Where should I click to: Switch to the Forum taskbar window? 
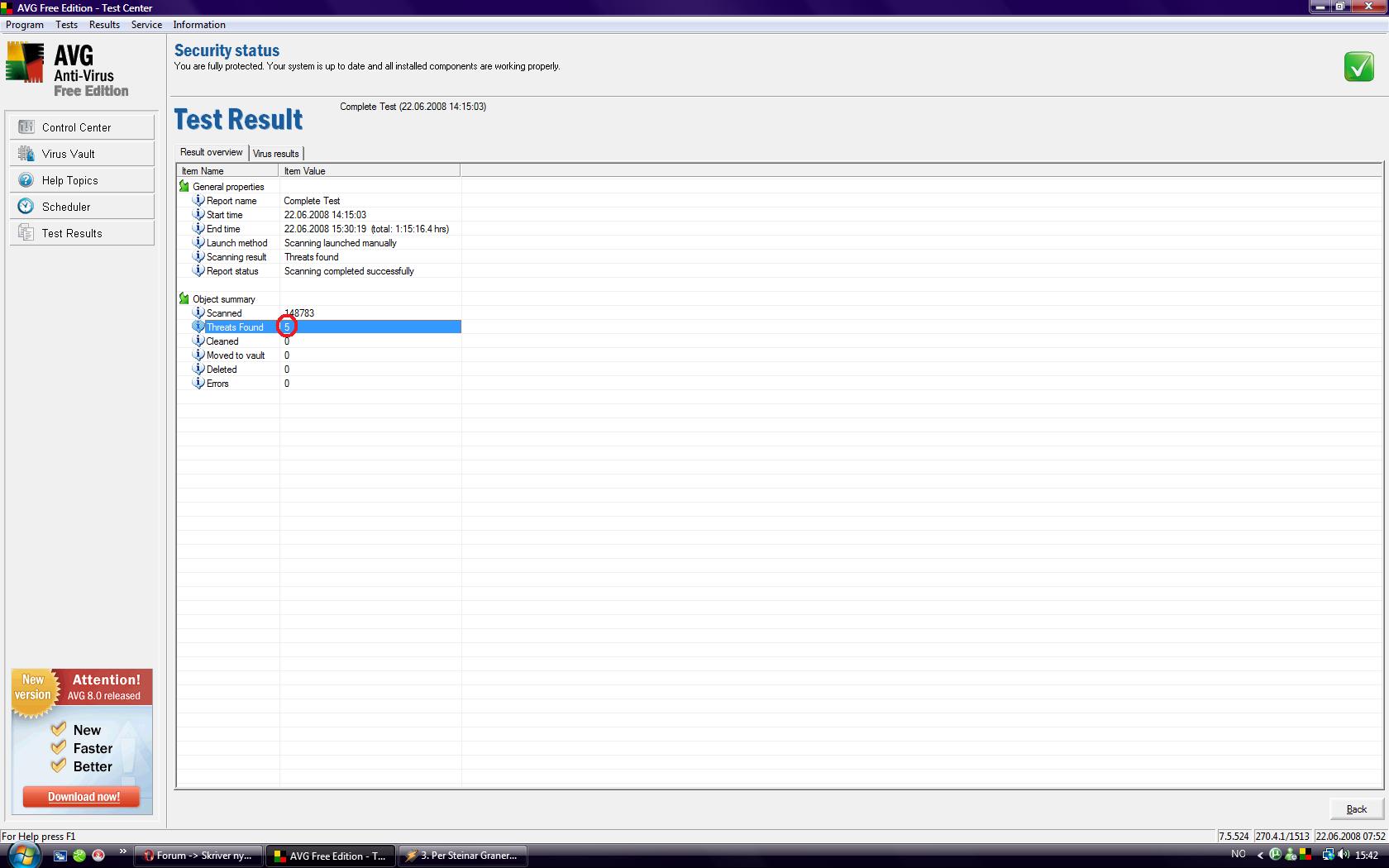198,856
